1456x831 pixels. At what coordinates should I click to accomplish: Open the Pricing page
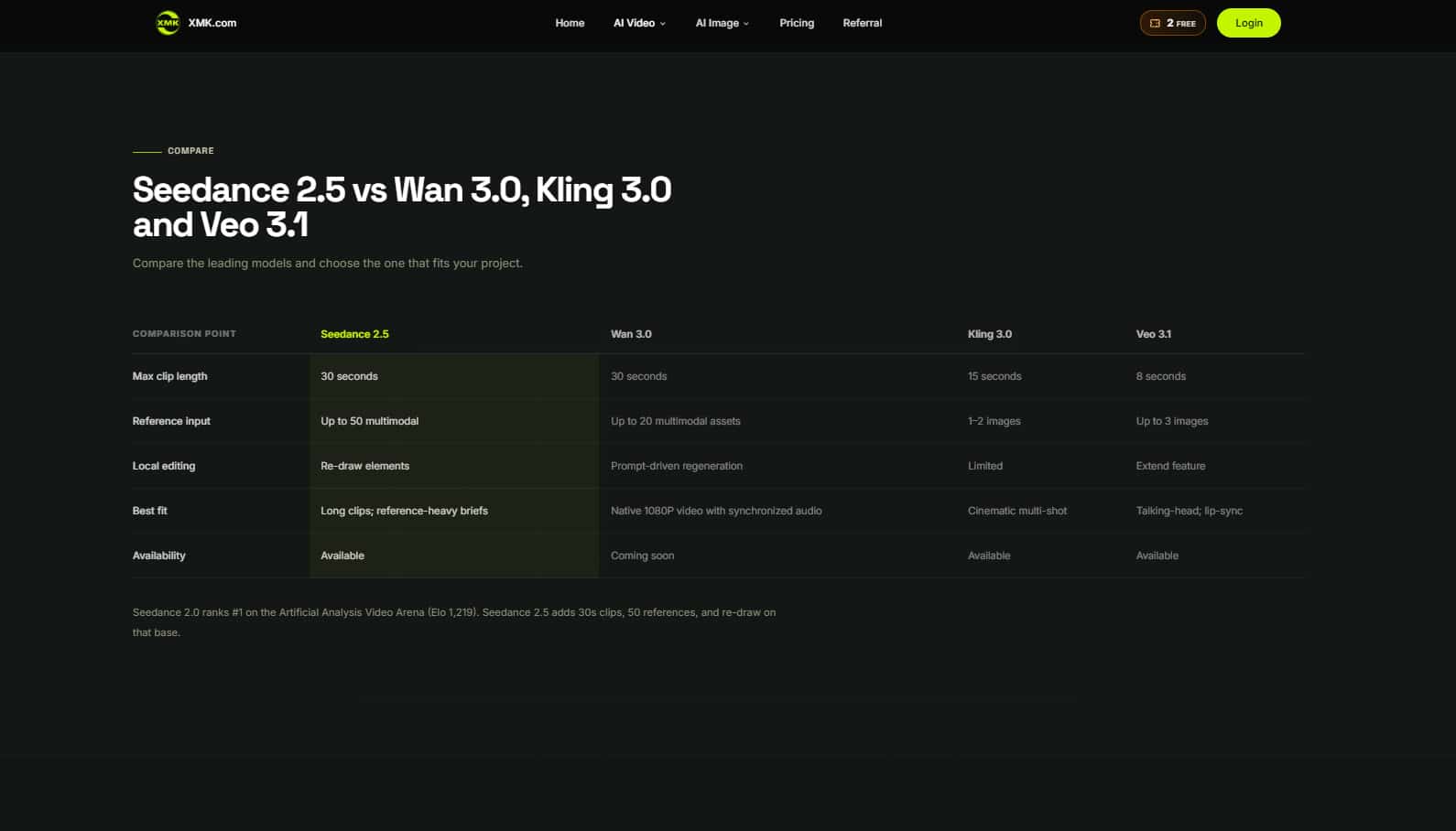pos(797,23)
